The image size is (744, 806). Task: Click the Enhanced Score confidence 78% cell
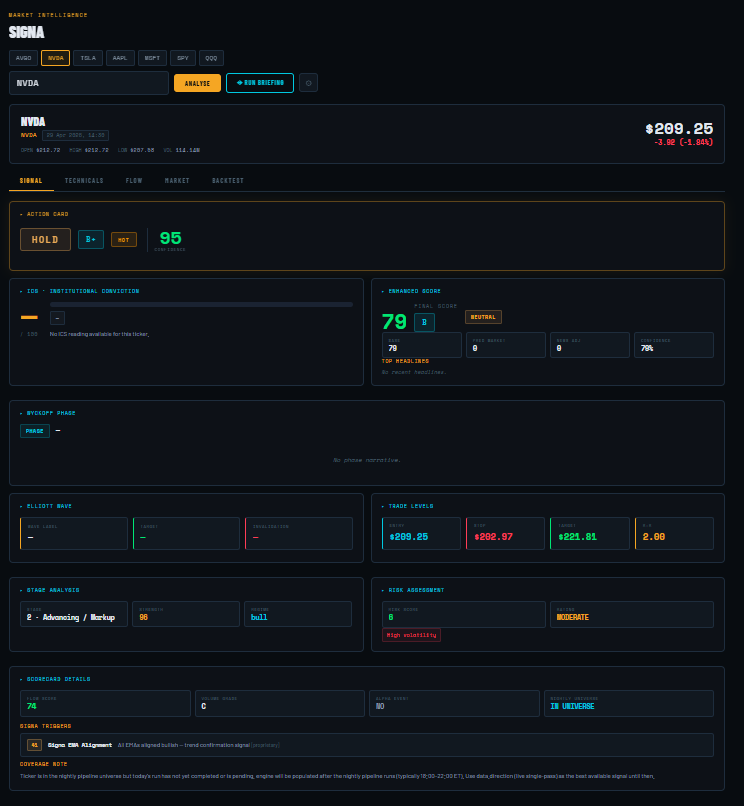click(674, 345)
